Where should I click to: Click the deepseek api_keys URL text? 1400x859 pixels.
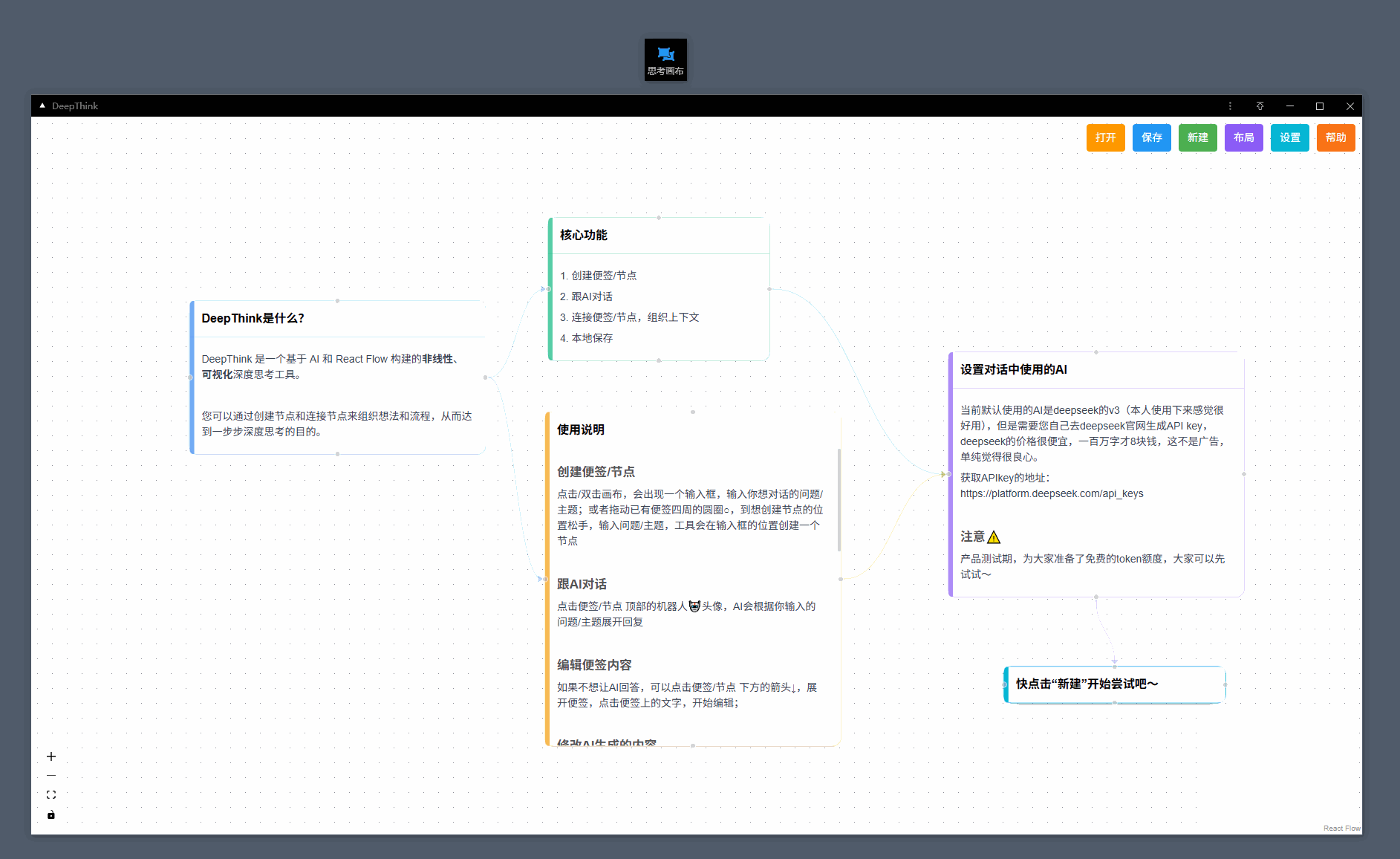1051,493
